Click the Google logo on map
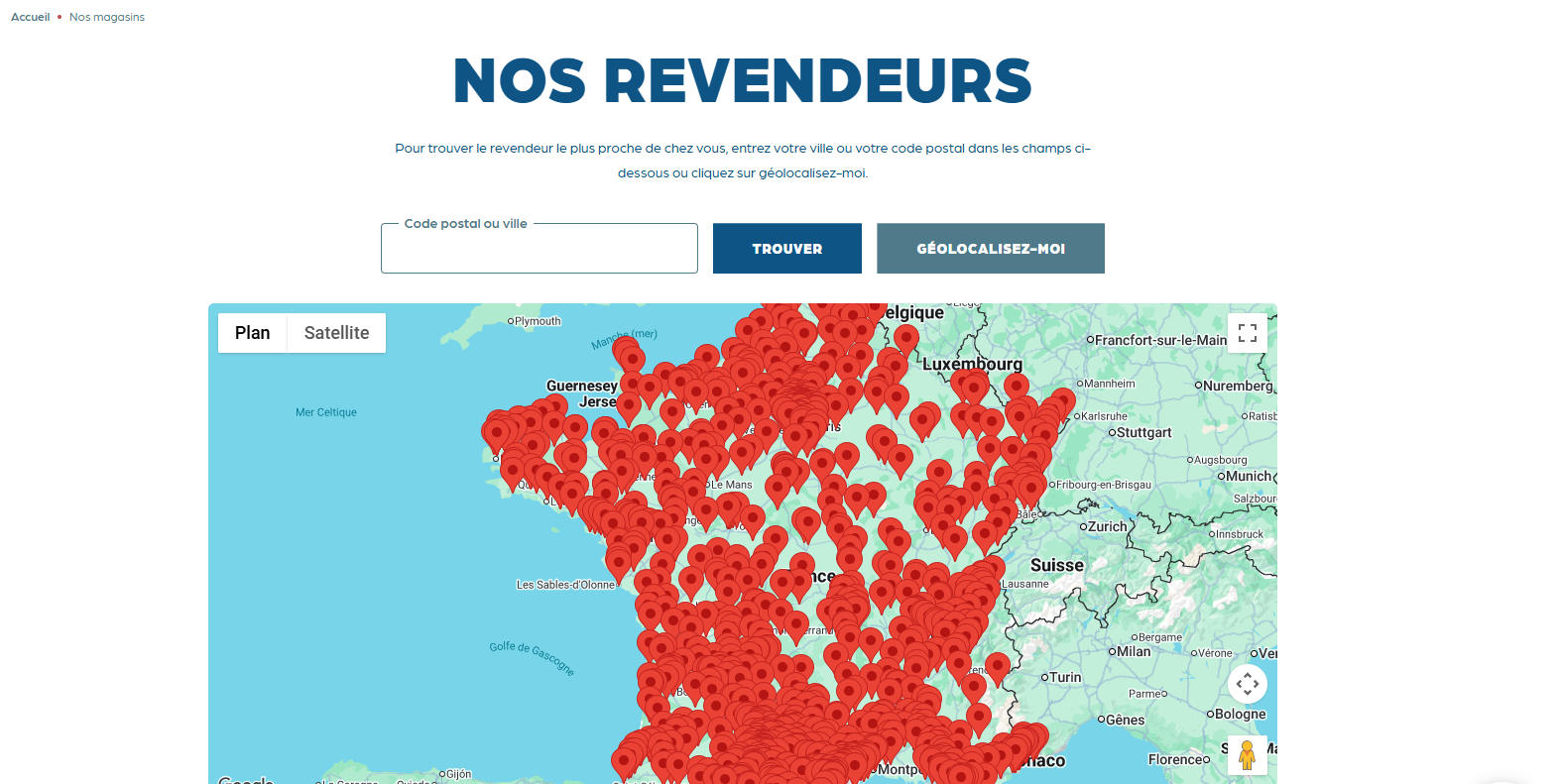Screen dimensions: 1562x784 [x=245, y=779]
